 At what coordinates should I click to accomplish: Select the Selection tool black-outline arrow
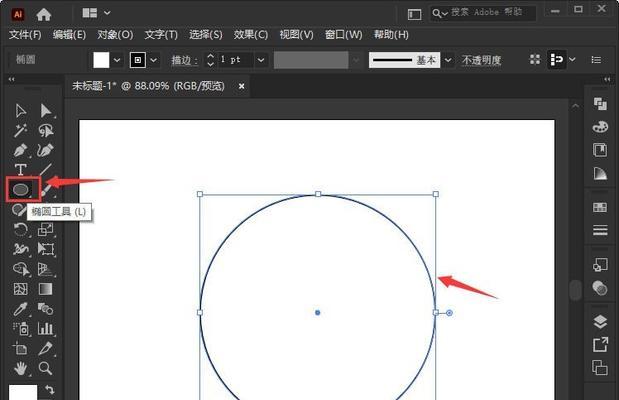pyautogui.click(x=21, y=111)
